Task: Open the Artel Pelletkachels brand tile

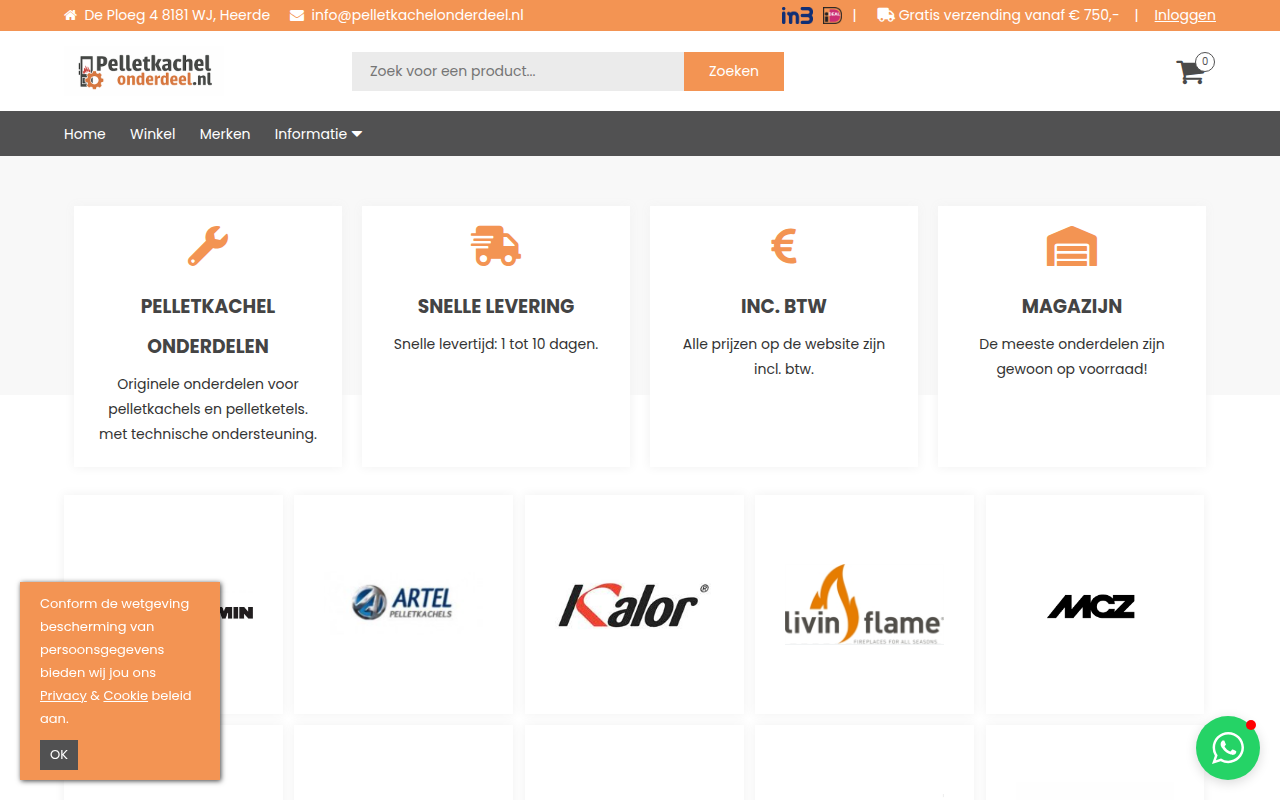Action: click(x=403, y=604)
